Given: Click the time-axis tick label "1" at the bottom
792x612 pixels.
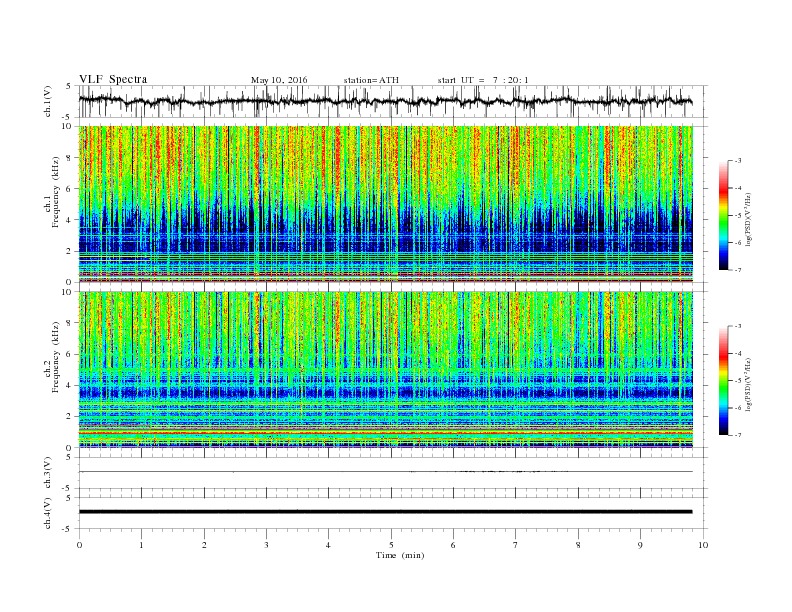Looking at the screenshot, I should click(141, 545).
